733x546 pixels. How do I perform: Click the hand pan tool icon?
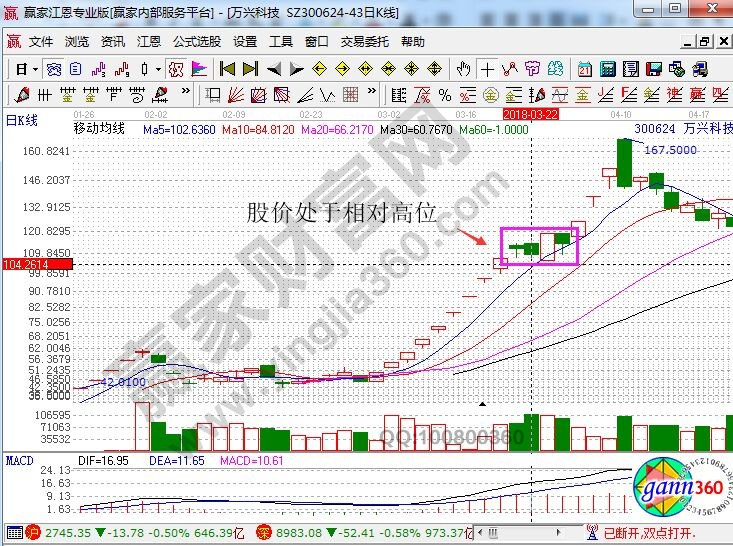(463, 69)
